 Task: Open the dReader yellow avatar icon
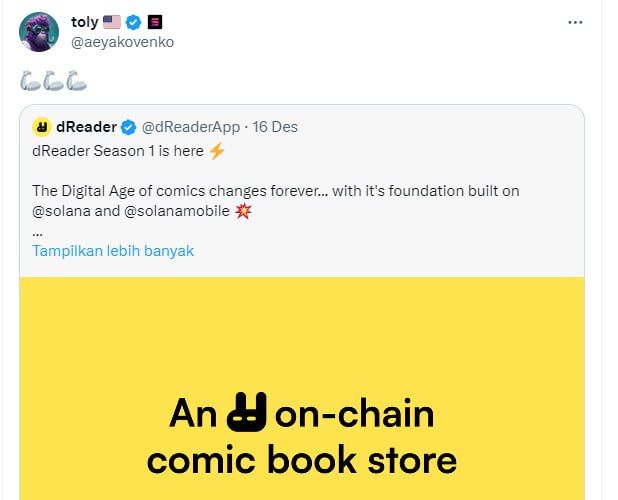point(42,127)
